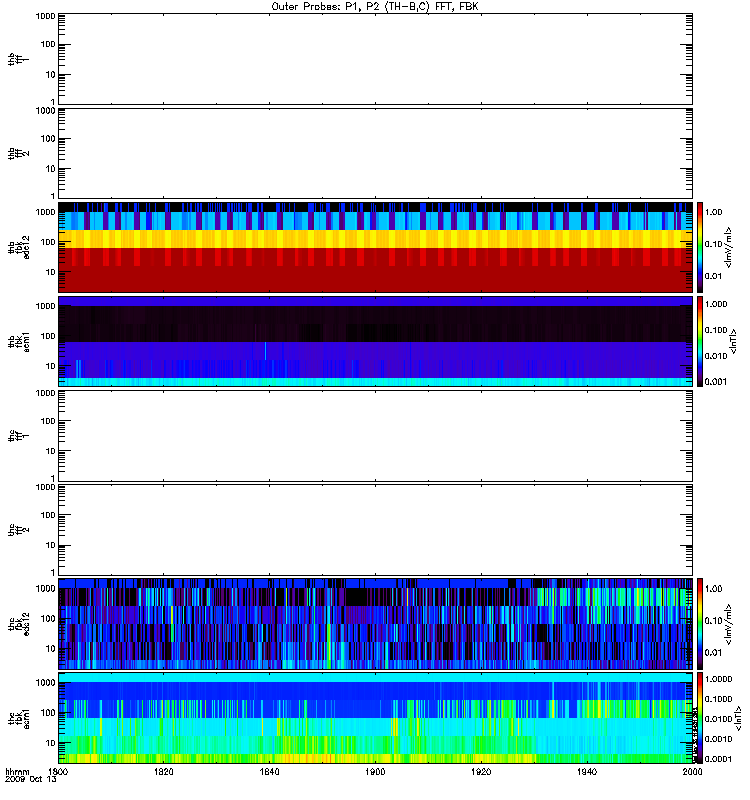
Task: Click the 'thb fff 1' vertical axis title
Action: pyautogui.click(x=19, y=59)
